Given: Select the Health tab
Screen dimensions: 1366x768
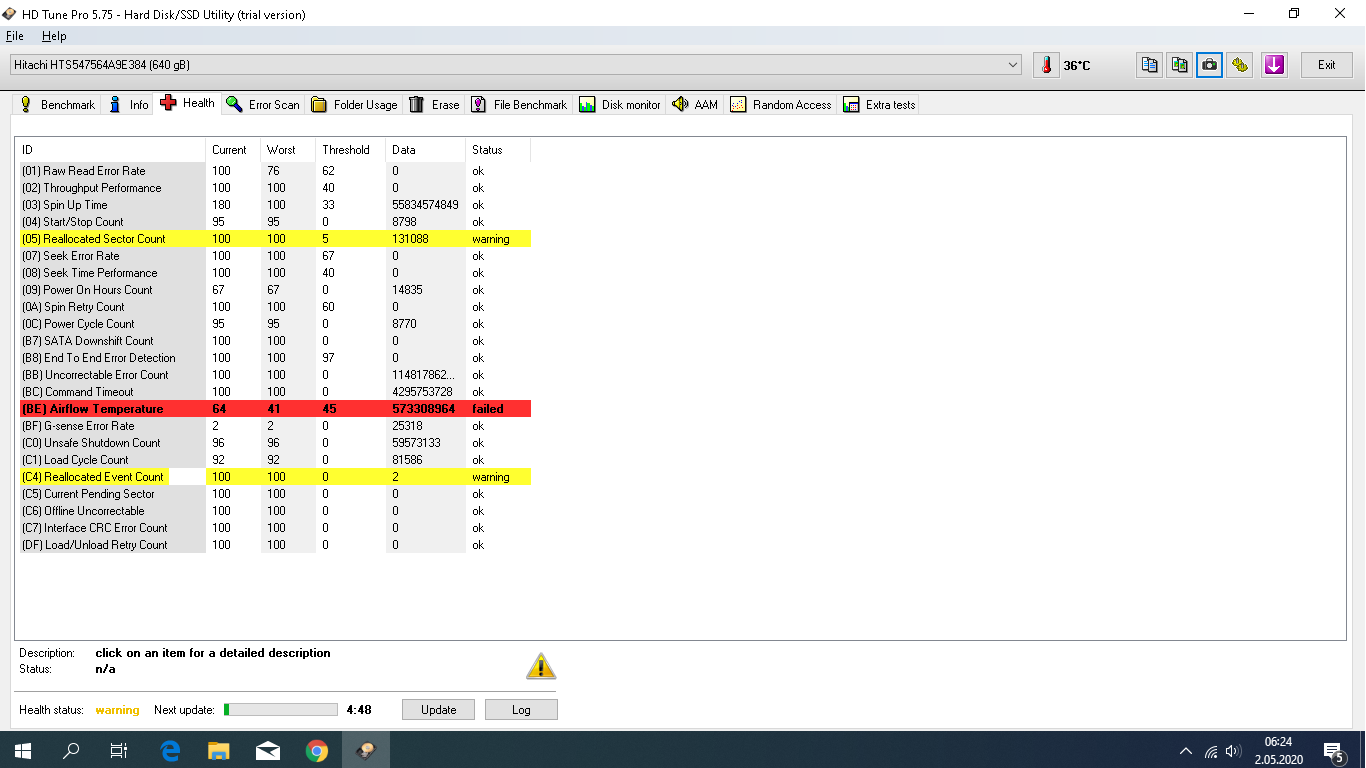Looking at the screenshot, I should tap(188, 103).
